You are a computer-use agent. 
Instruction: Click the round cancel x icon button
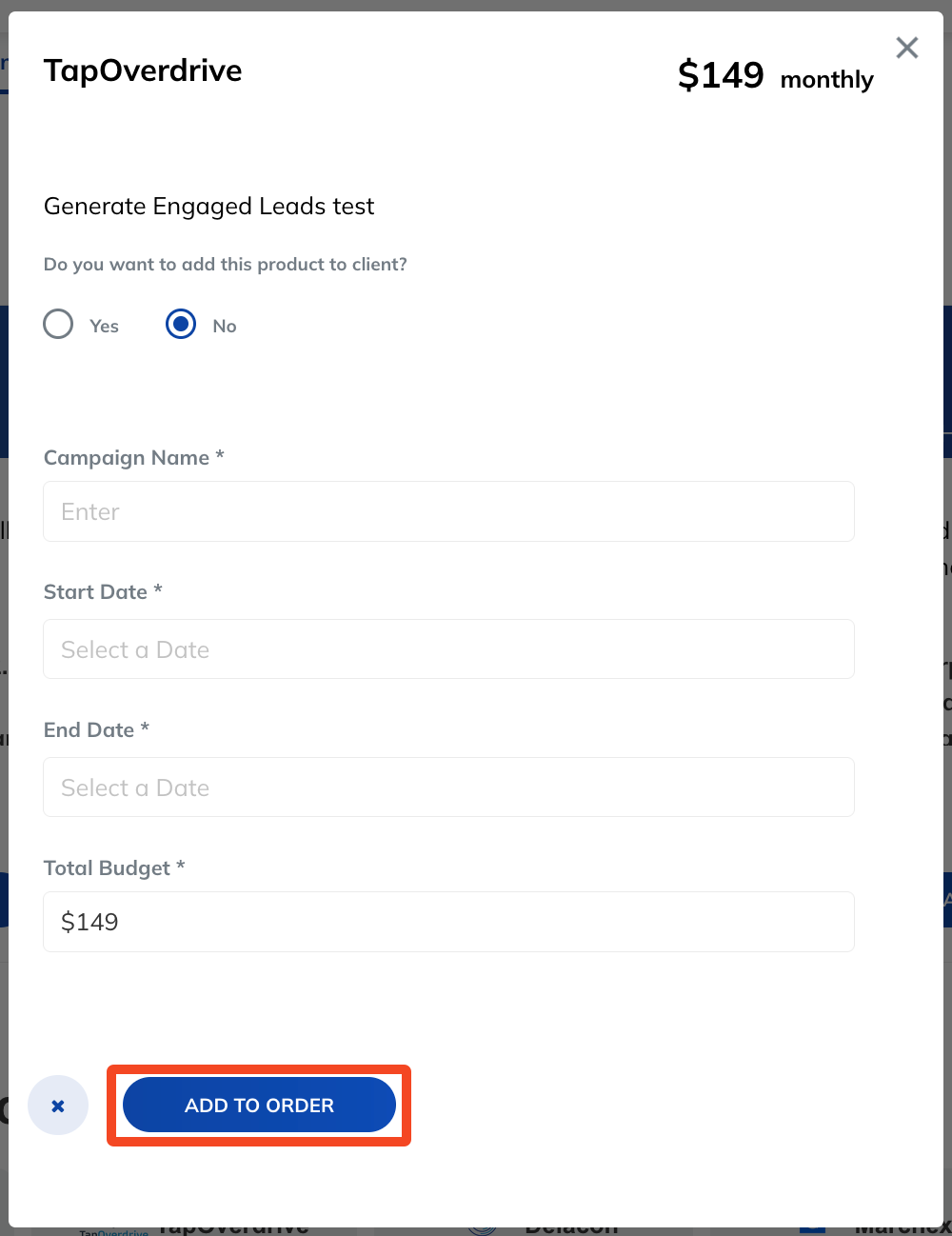[58, 1106]
